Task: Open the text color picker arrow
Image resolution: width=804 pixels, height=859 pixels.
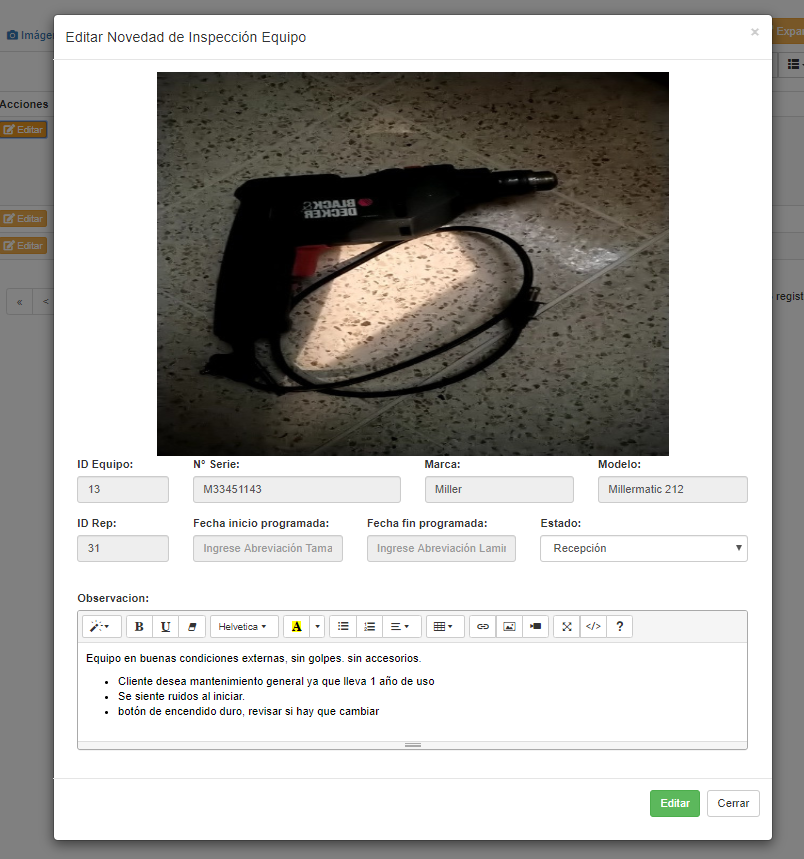Action: click(x=318, y=627)
